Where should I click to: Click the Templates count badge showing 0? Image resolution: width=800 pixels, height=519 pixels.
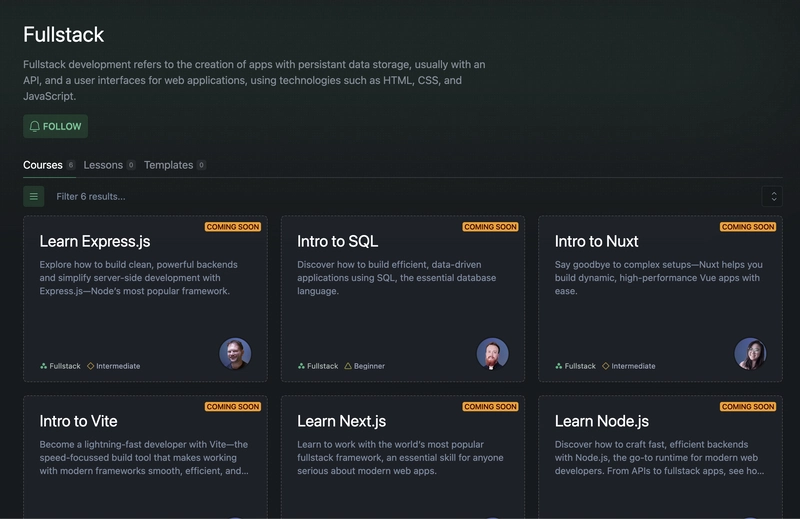(202, 165)
